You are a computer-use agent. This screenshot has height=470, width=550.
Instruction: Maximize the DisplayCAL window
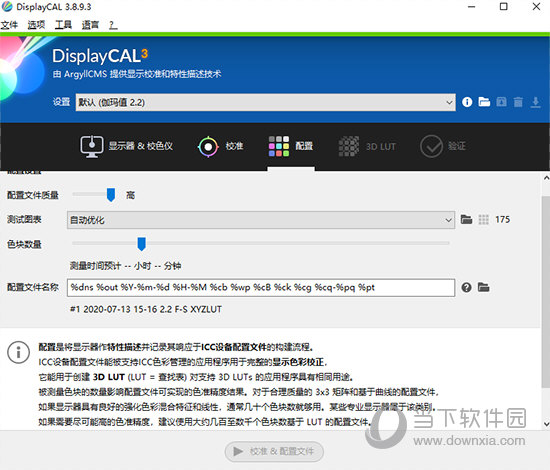pyautogui.click(x=504, y=7)
